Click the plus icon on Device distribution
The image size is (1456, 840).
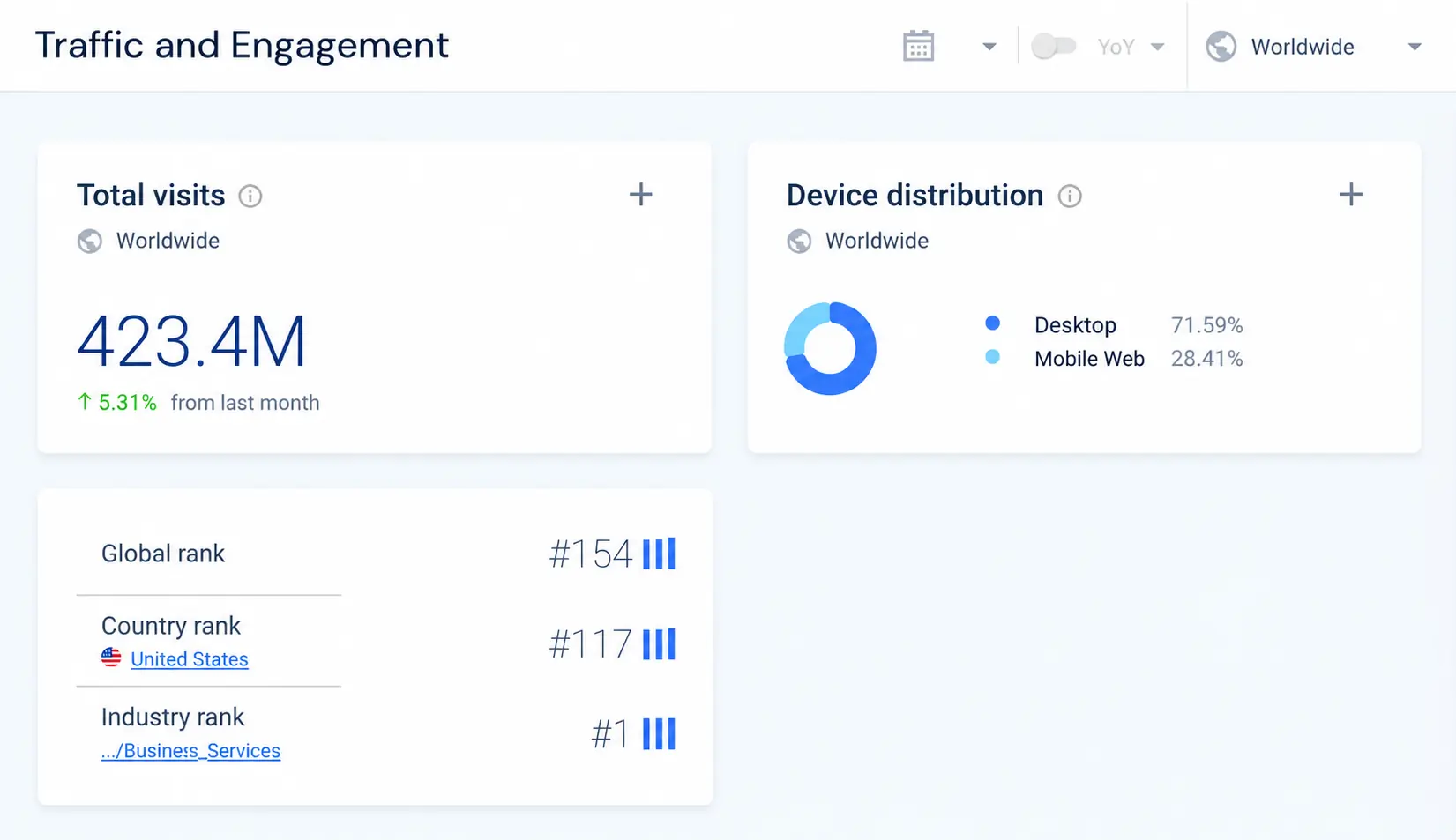(x=1351, y=194)
